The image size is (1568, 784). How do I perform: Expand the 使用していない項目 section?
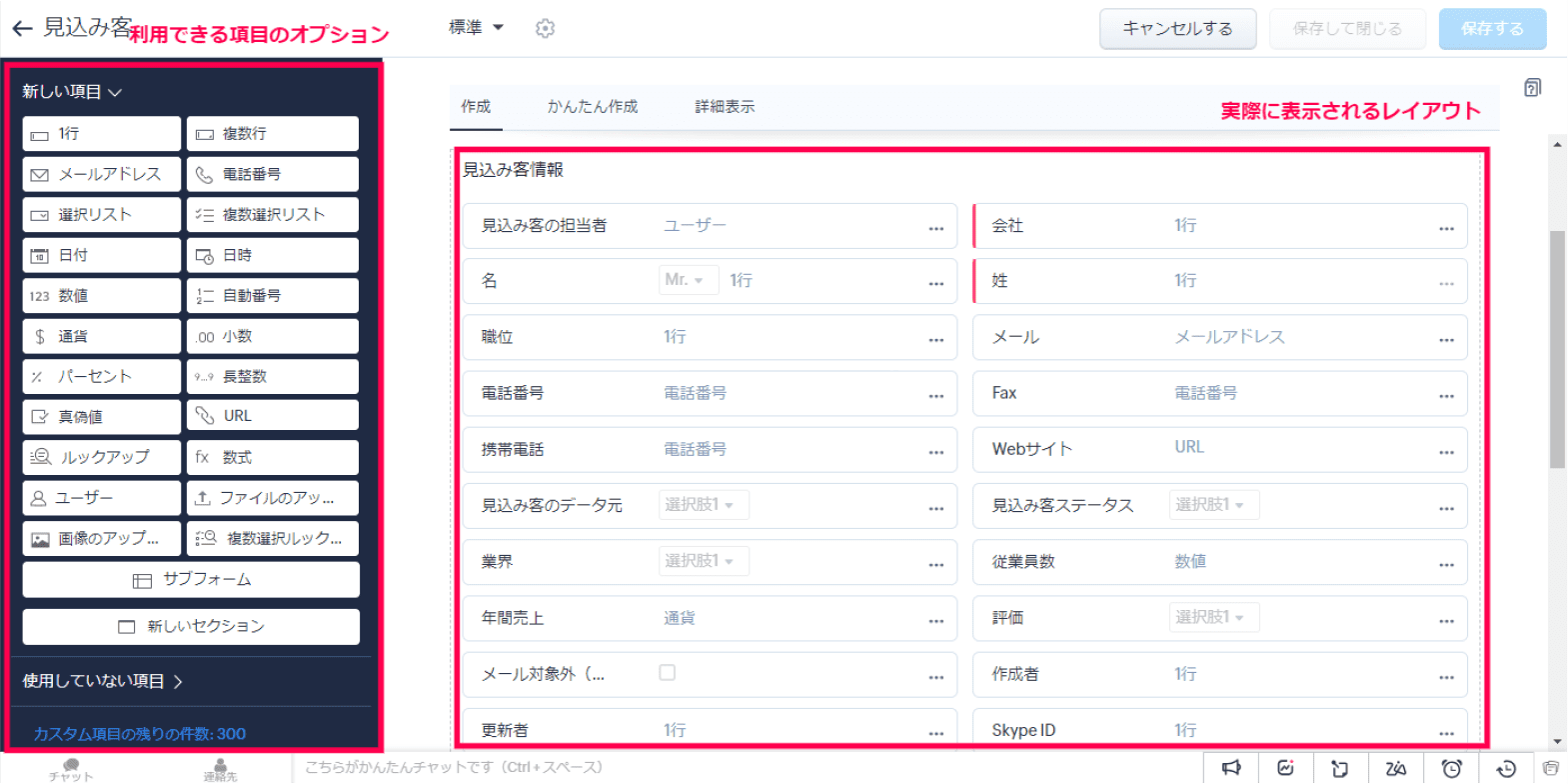click(103, 681)
